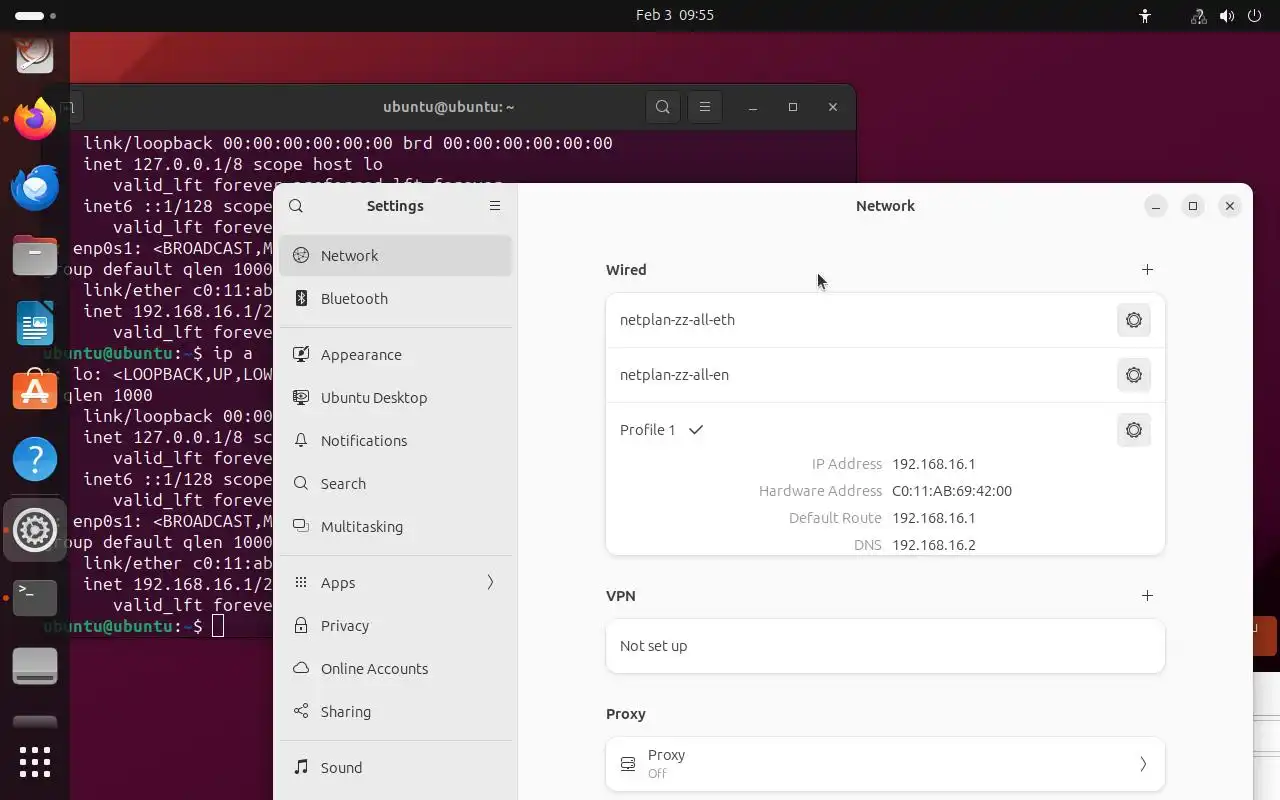Open settings gear for netplan-zz-all-en connection
Image resolution: width=1280 pixels, height=800 pixels.
(x=1133, y=375)
